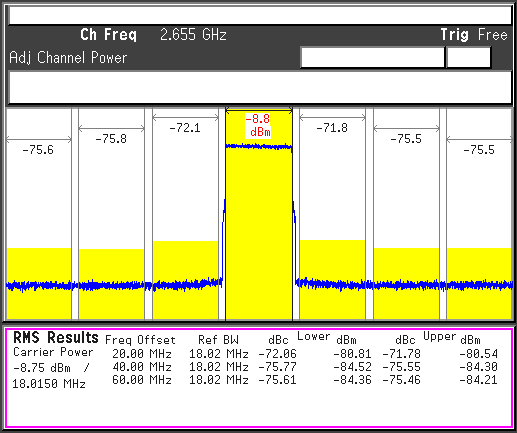Click the Trig label
The width and height of the screenshot is (517, 433).
coord(455,35)
